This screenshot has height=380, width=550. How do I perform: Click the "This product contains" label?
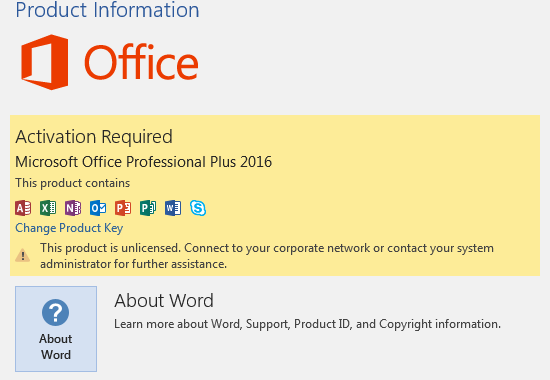[x=73, y=183]
